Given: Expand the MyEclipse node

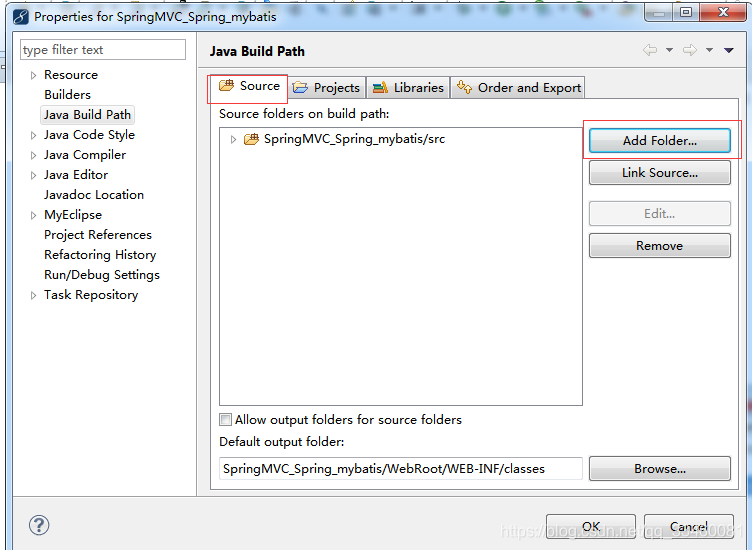Looking at the screenshot, I should (x=33, y=215).
